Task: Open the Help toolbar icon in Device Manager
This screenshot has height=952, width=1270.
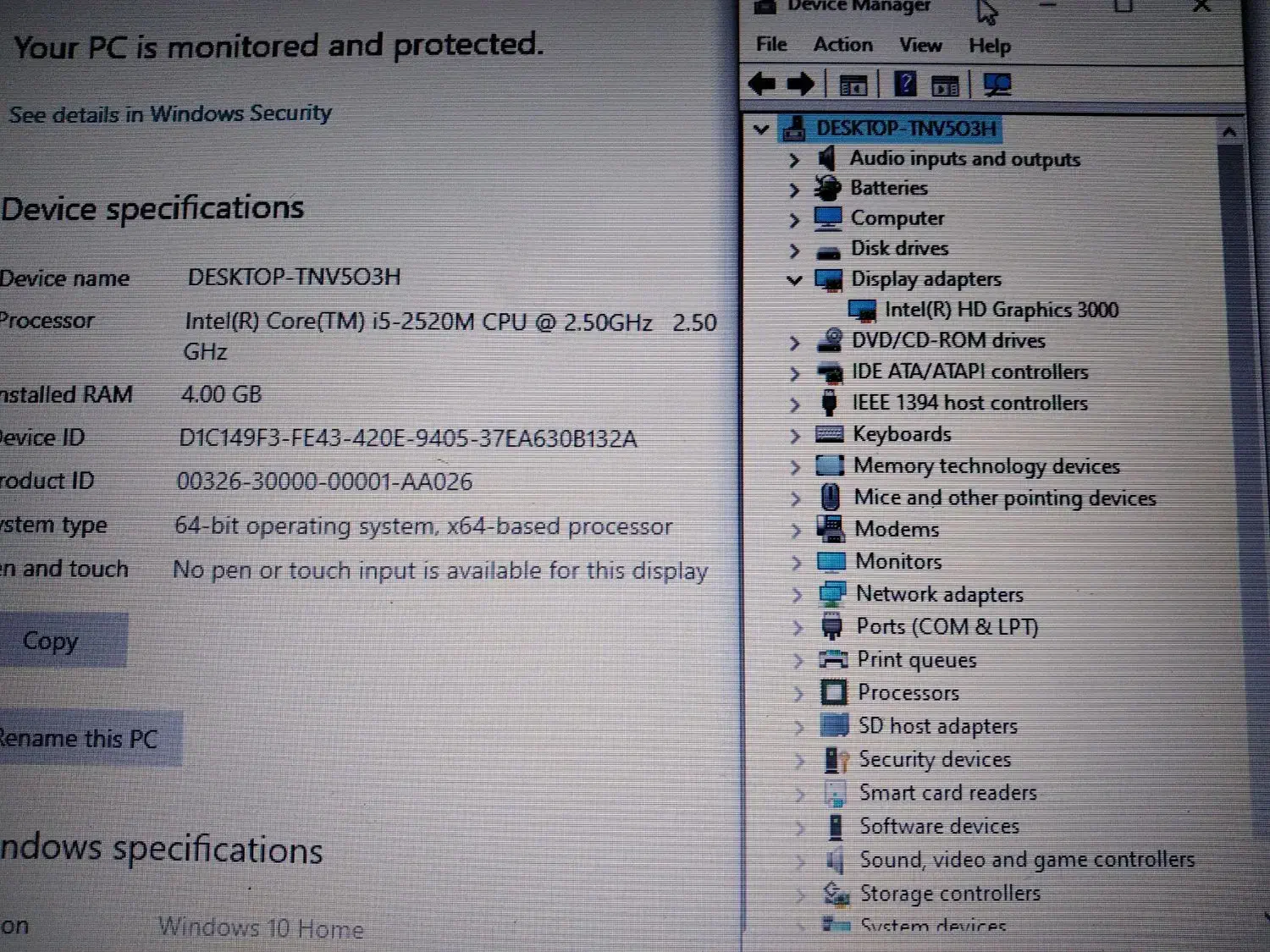Action: [905, 83]
